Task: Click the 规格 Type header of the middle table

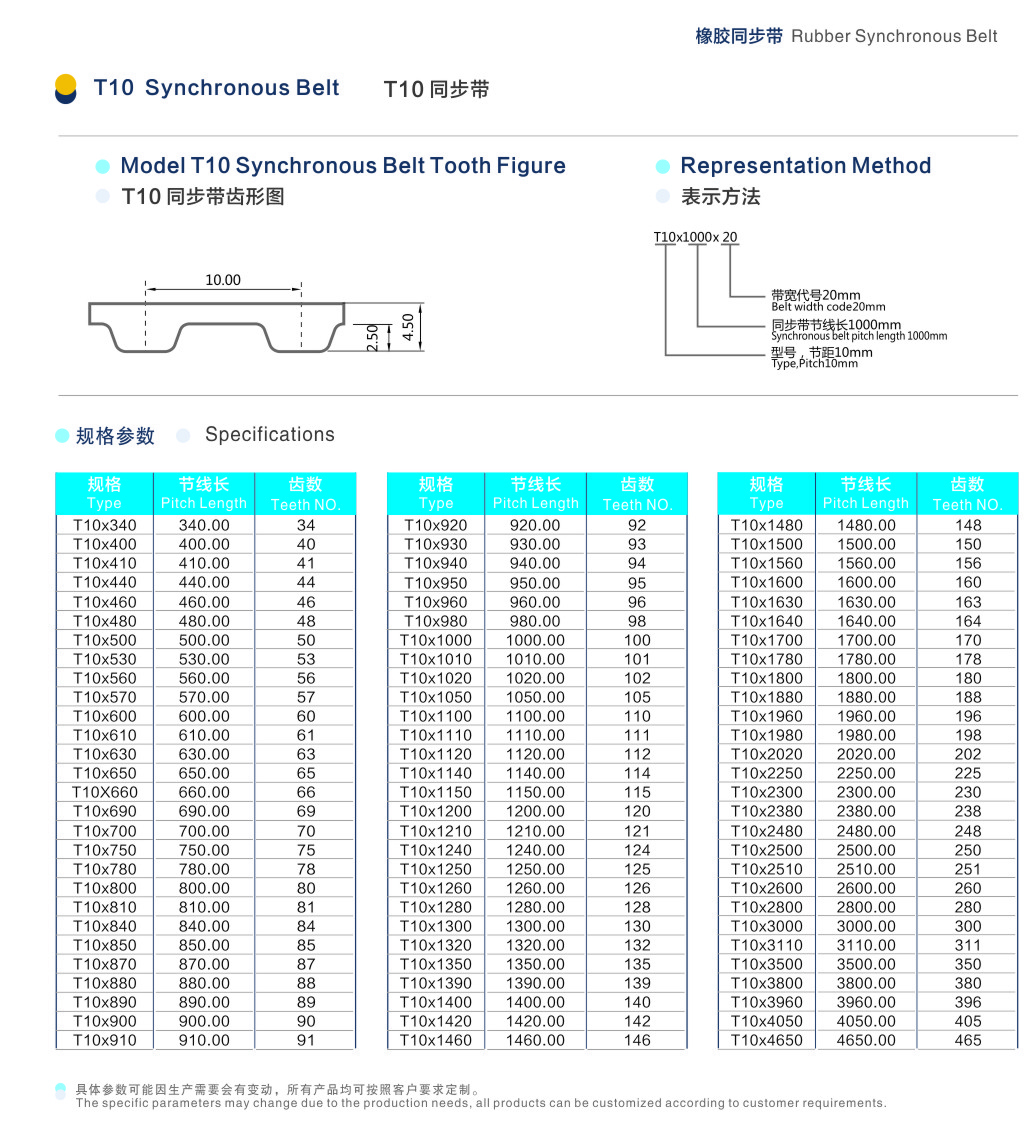Action: point(435,493)
